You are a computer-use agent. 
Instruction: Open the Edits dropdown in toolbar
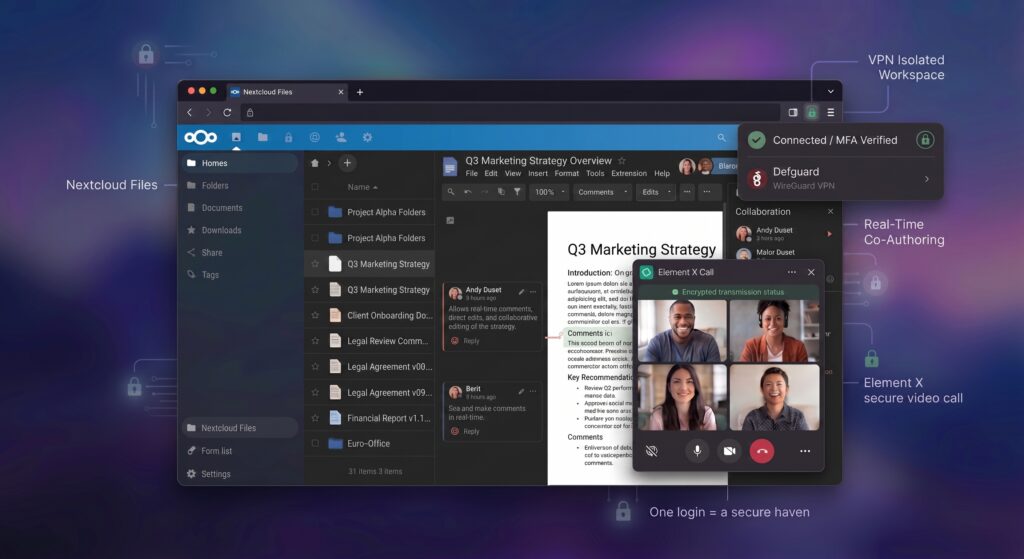click(655, 192)
